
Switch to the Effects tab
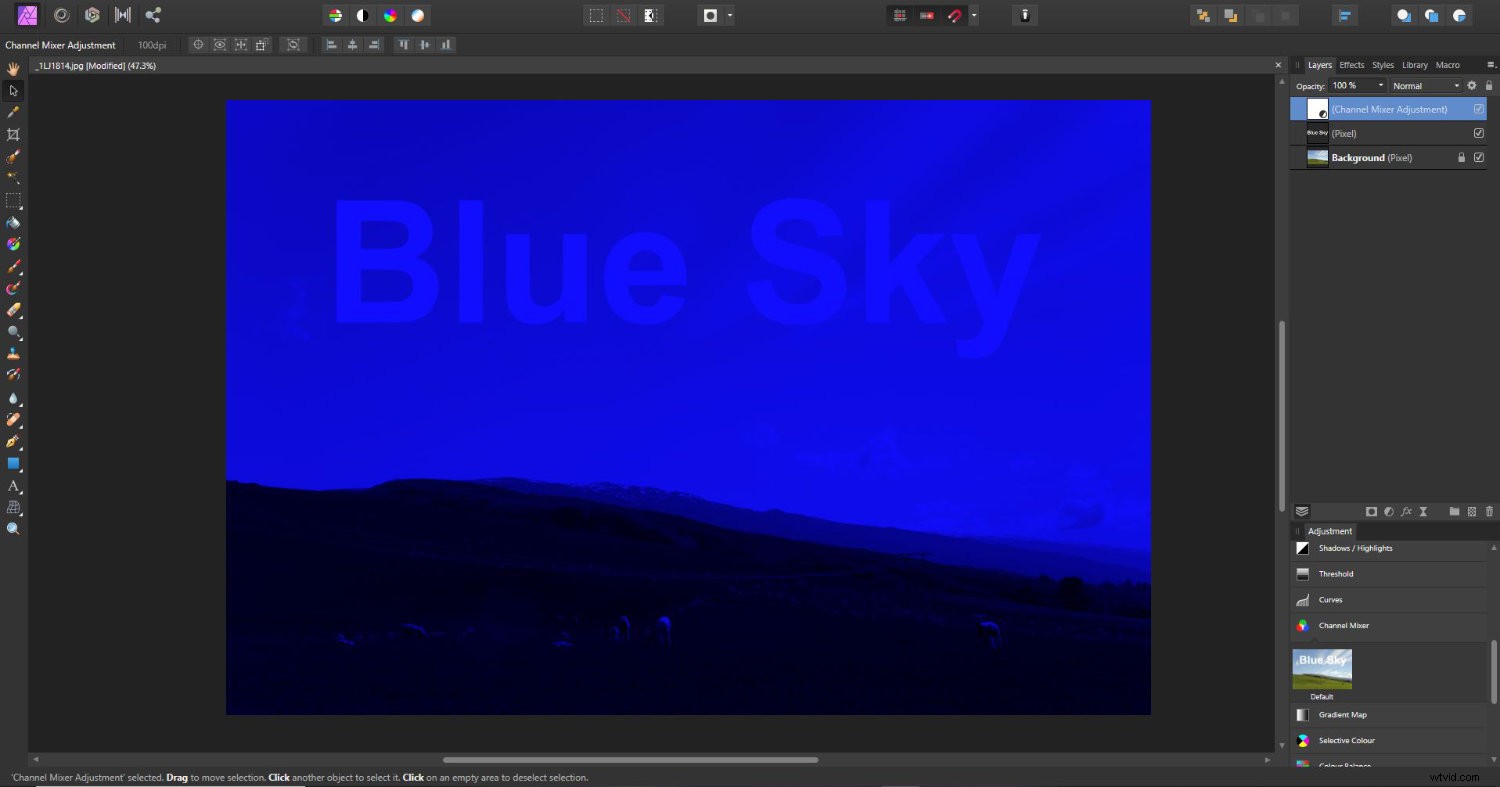pyautogui.click(x=1351, y=64)
